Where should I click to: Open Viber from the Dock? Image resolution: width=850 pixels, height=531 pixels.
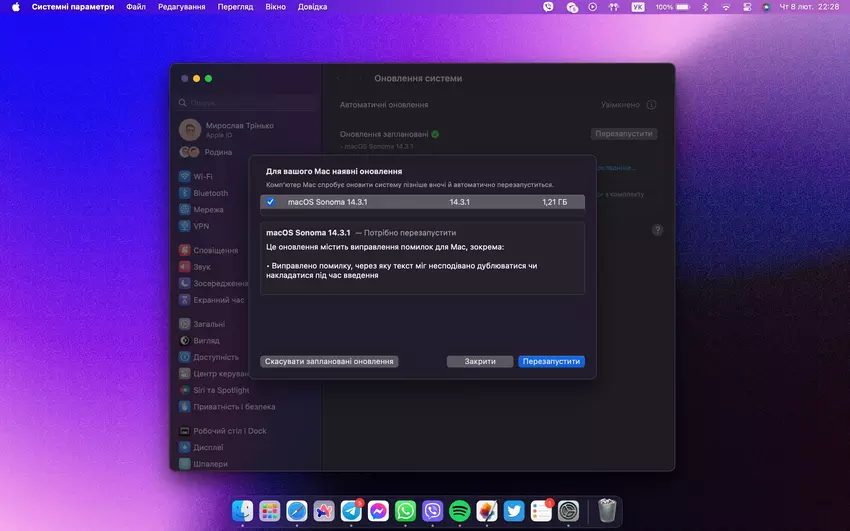(432, 511)
